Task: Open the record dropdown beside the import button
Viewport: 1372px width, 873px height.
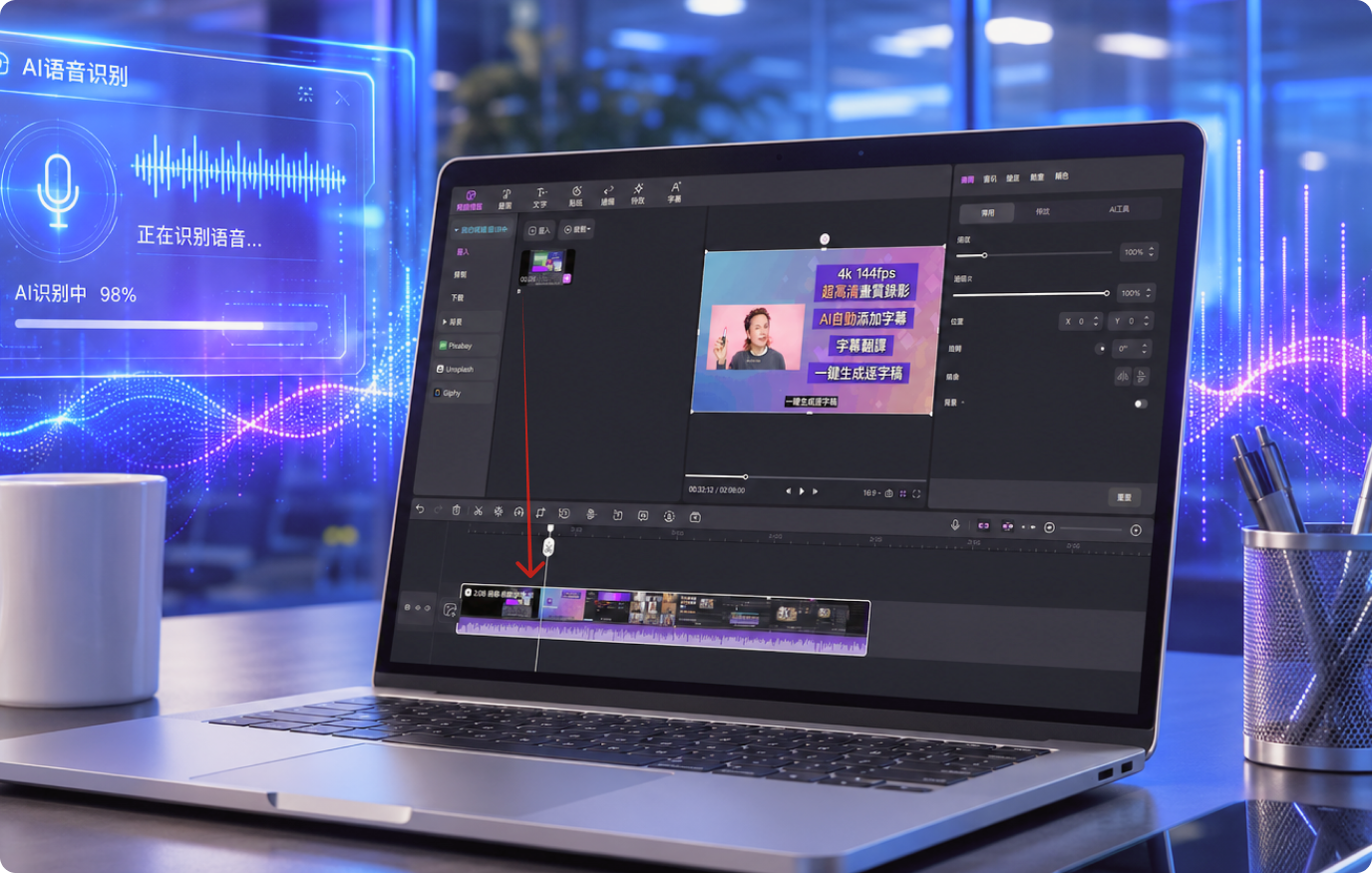Action: [577, 229]
